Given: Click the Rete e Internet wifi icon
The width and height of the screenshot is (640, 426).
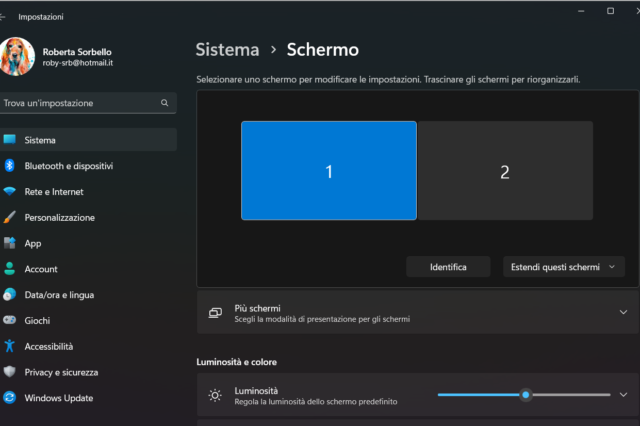Looking at the screenshot, I should coord(10,192).
